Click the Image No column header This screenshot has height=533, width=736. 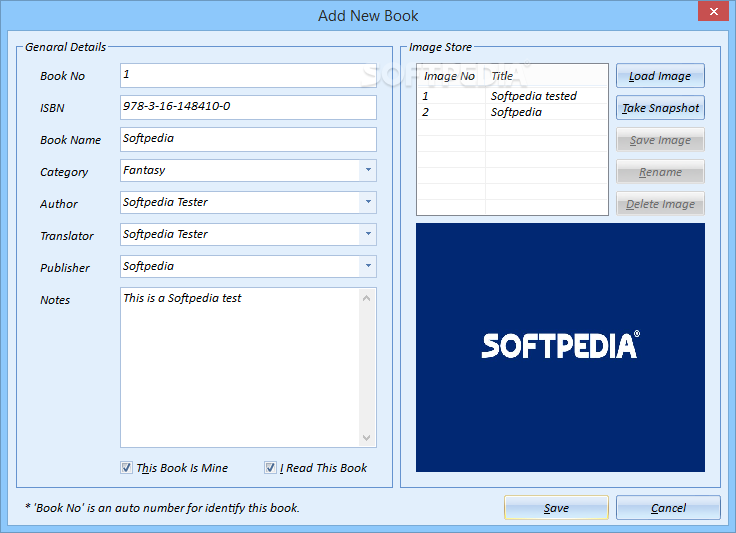click(451, 76)
